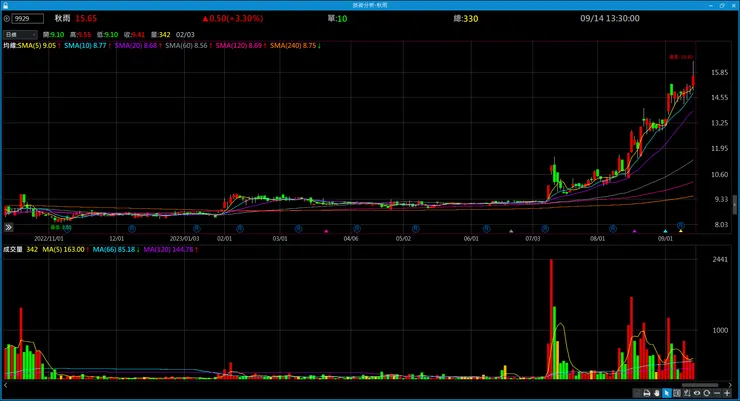Click the 2441 volume axis label
Viewport: 740px width, 401px height.
tap(720, 259)
